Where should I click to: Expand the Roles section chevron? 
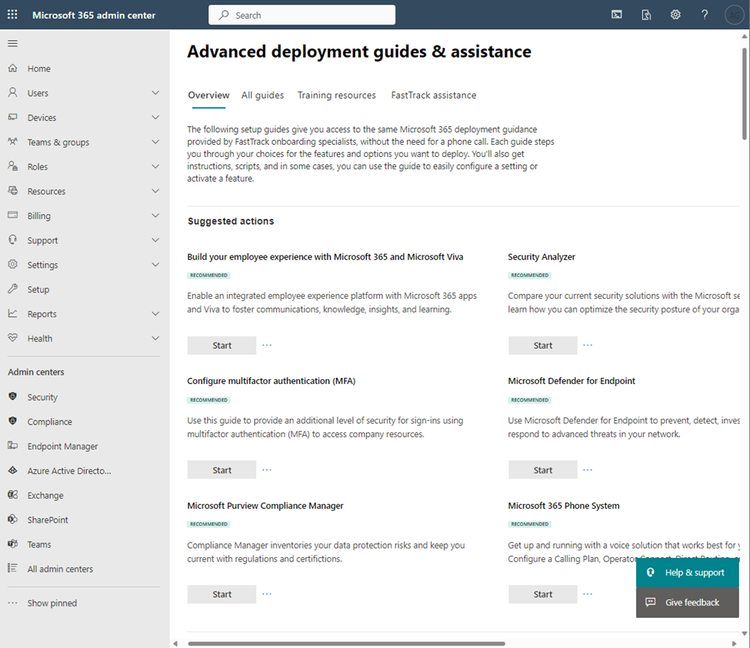click(155, 166)
